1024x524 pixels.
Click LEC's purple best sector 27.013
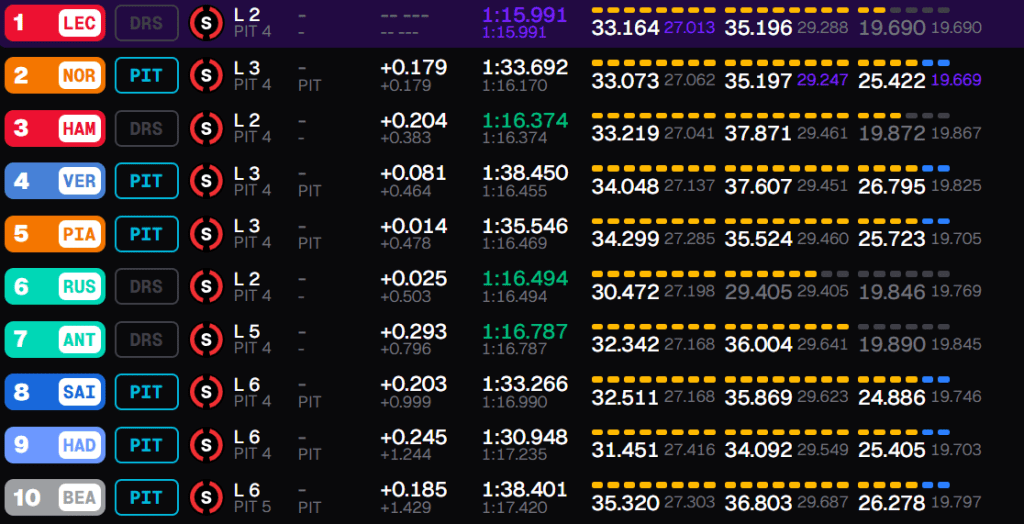[x=690, y=27]
